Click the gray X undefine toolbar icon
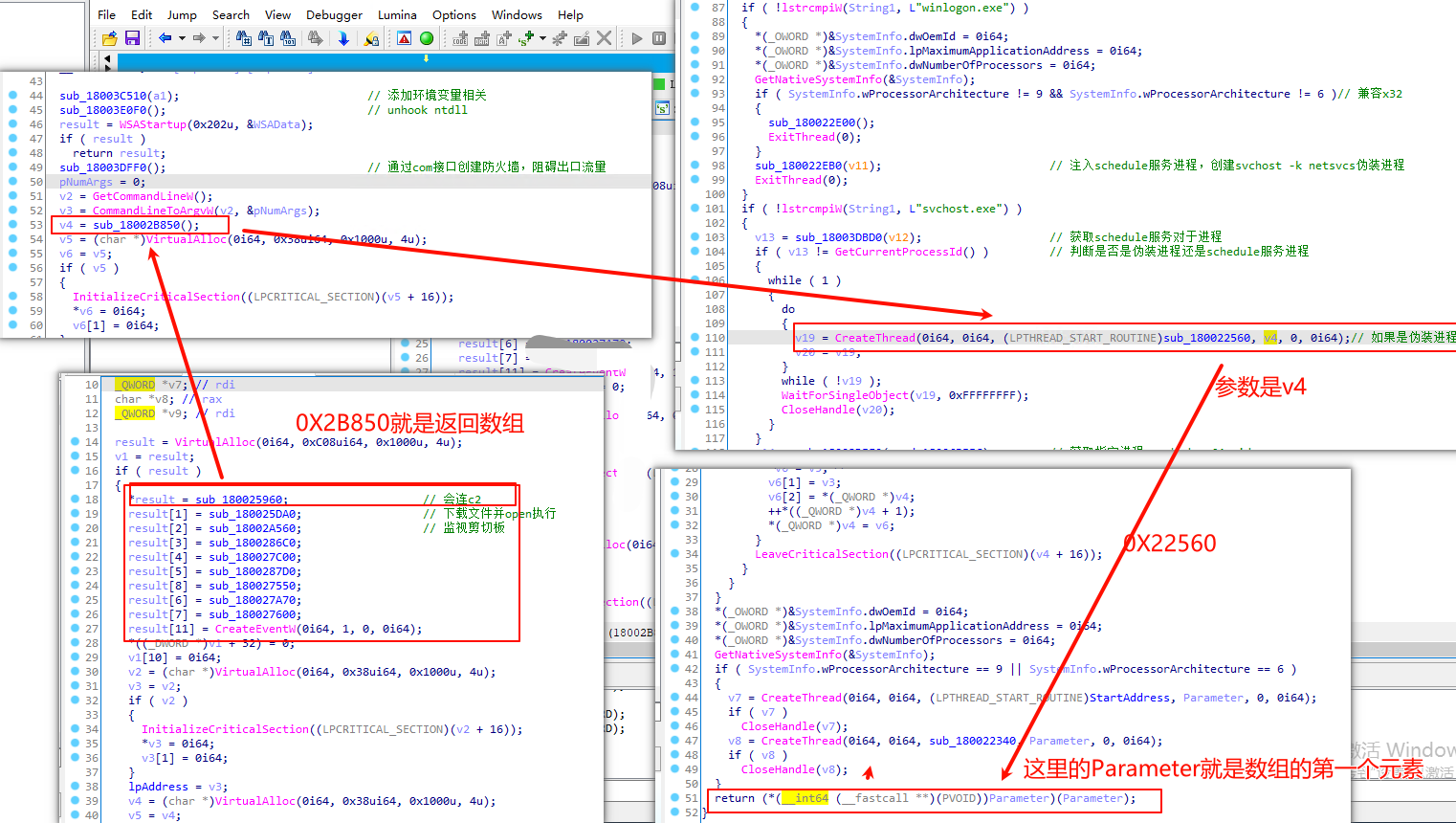The image size is (1456, 823). [604, 38]
